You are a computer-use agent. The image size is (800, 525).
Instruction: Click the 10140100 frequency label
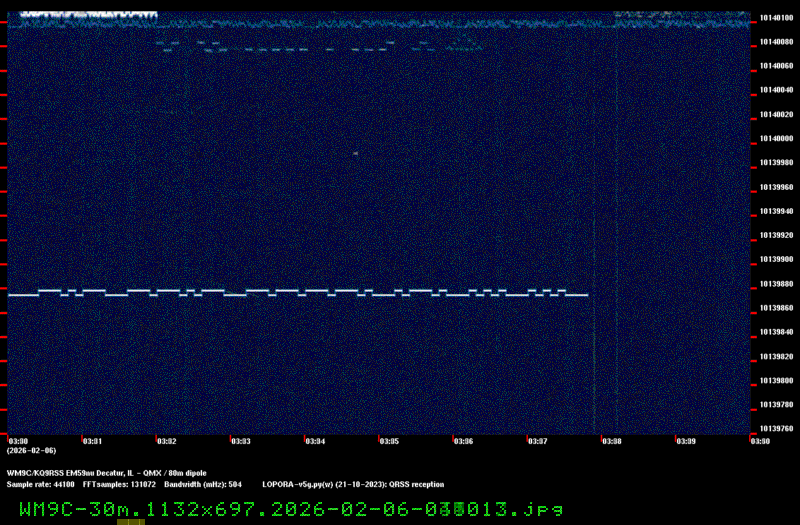[776, 18]
